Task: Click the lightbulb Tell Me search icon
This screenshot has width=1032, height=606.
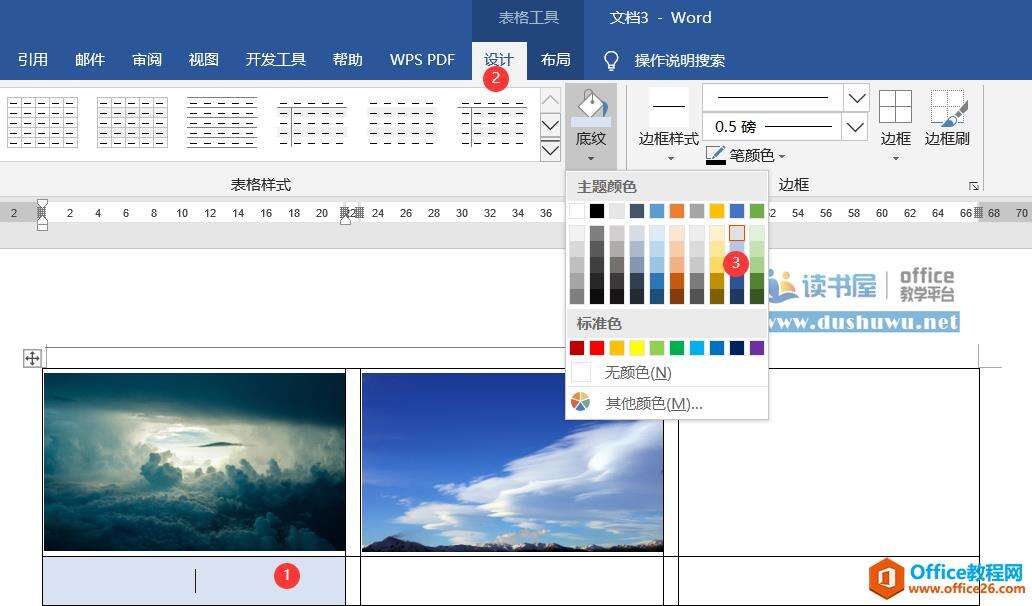Action: [611, 60]
